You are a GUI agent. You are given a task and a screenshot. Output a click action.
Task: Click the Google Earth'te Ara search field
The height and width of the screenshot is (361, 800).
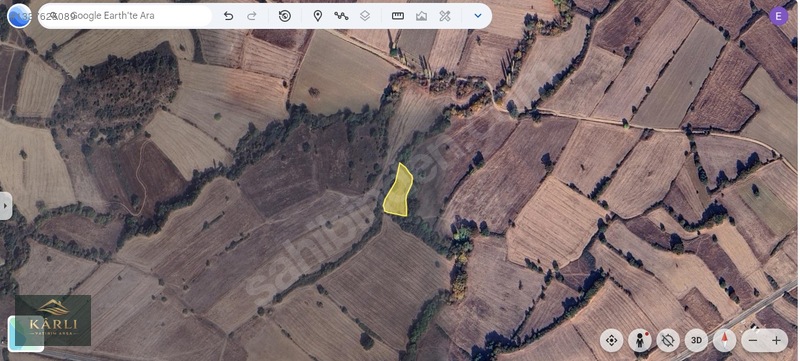[125, 16]
